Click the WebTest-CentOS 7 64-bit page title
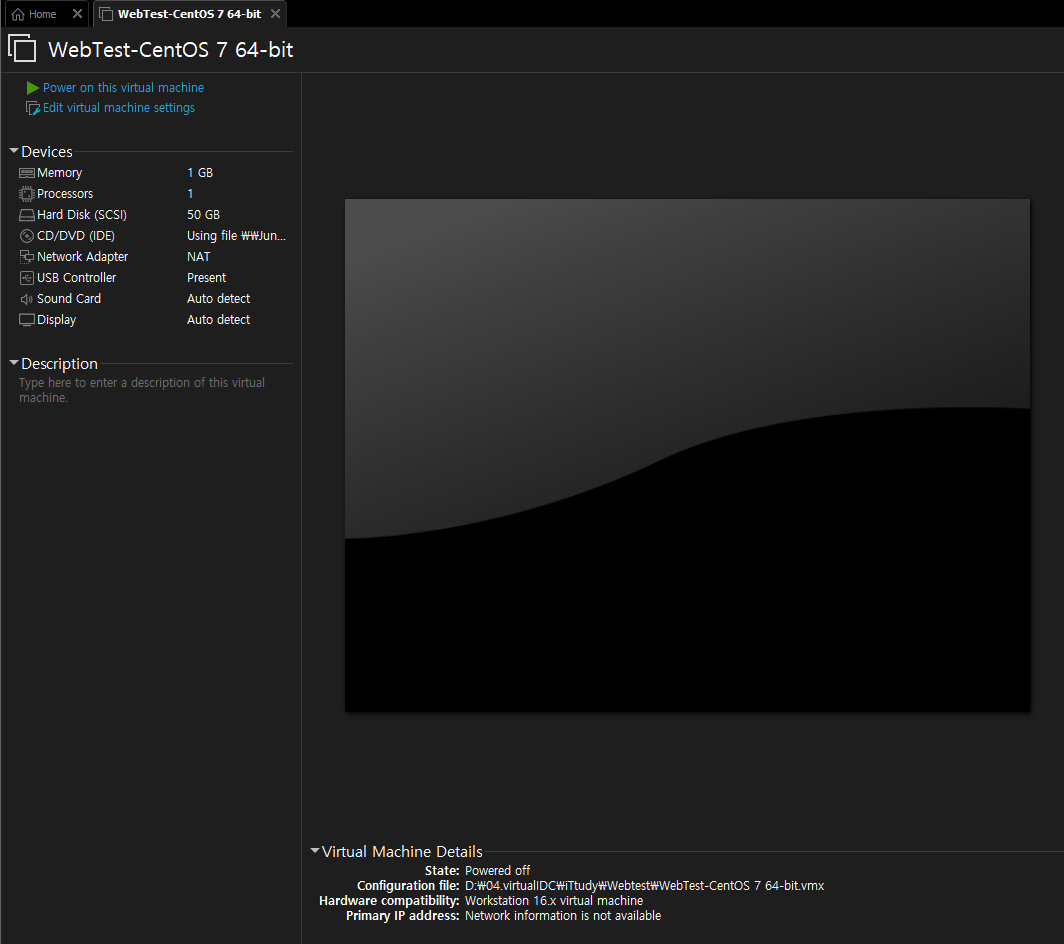Screen dimensions: 1064x944 point(170,50)
